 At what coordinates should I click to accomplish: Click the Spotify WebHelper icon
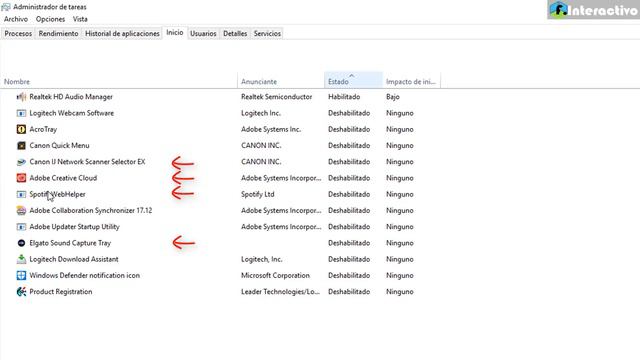pos(21,194)
